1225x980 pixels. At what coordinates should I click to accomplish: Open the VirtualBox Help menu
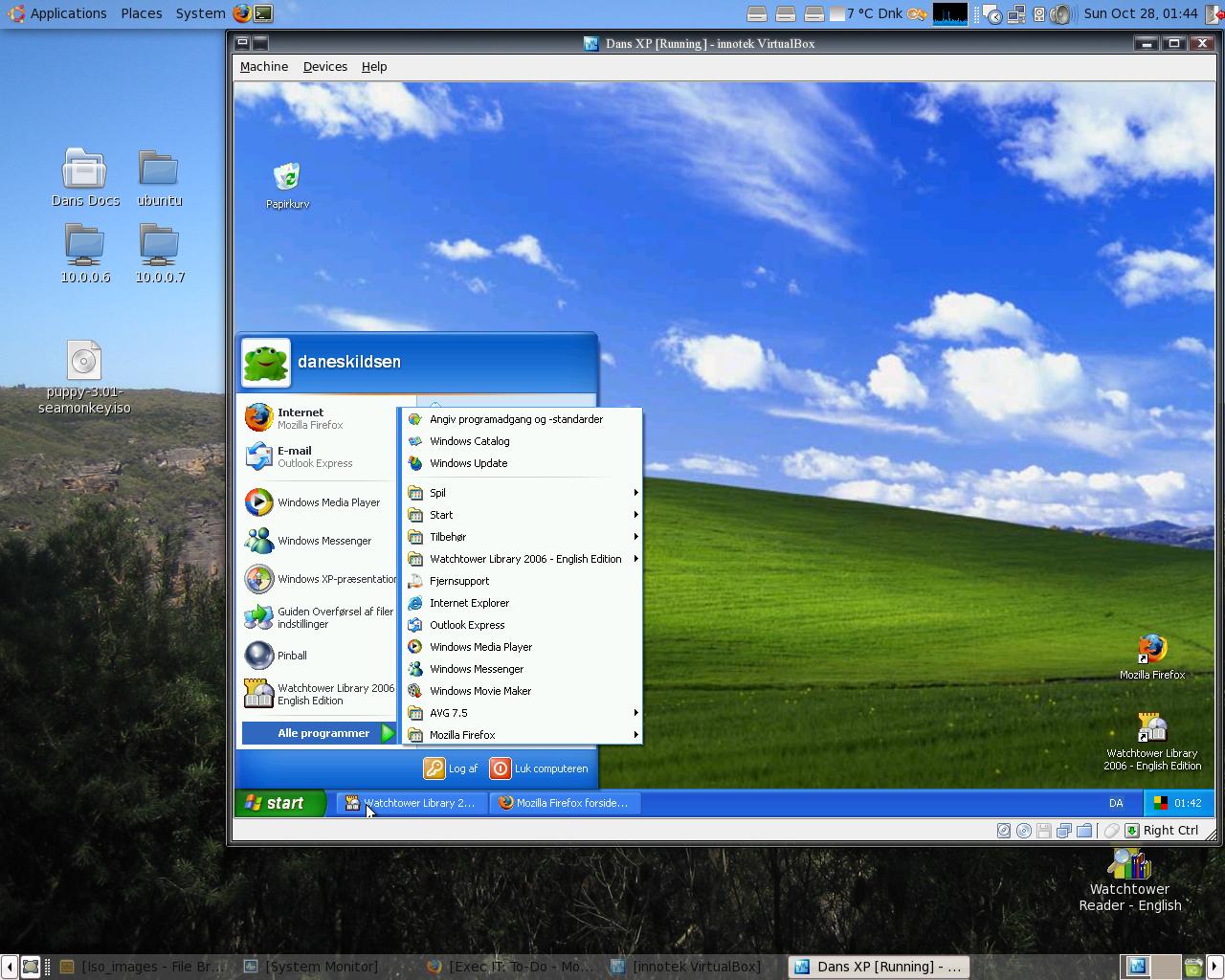coord(374,67)
